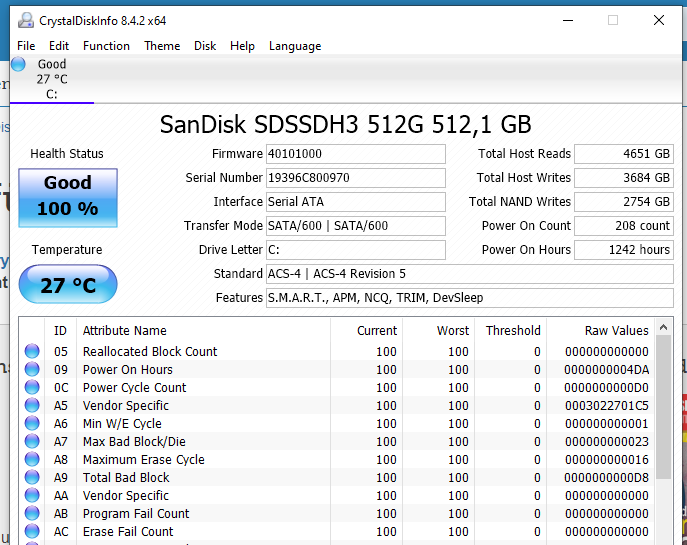The width and height of the screenshot is (687, 545).
Task: Click the Power On Count value 208 count
Action: click(624, 226)
